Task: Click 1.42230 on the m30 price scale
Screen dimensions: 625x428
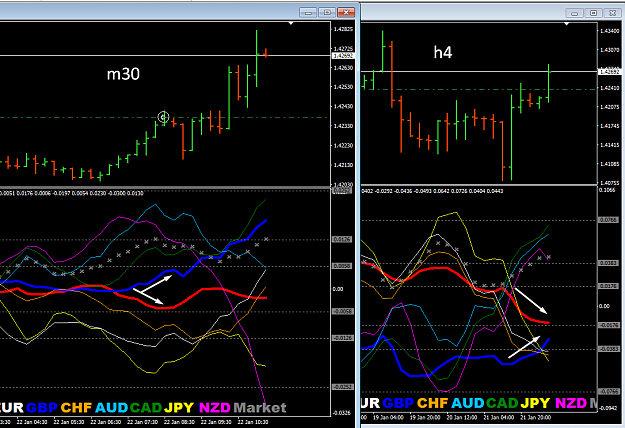Action: tap(343, 145)
